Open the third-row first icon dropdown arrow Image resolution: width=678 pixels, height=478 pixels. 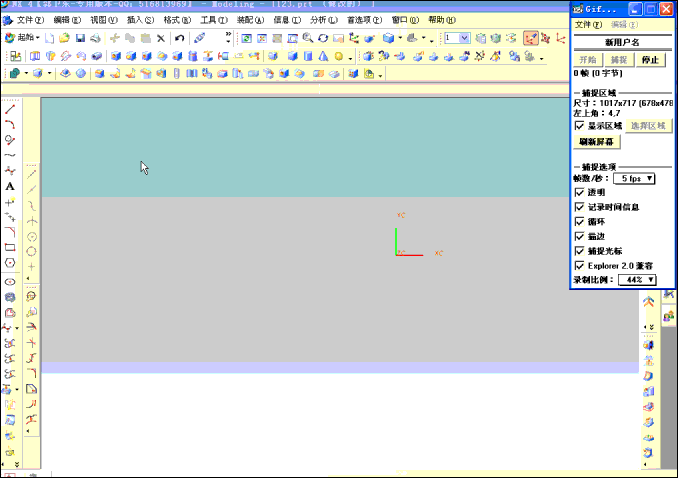click(26, 74)
